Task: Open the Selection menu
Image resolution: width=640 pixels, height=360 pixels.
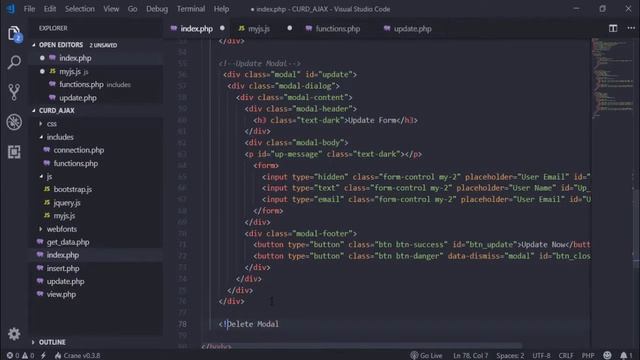Action: pyautogui.click(x=80, y=9)
